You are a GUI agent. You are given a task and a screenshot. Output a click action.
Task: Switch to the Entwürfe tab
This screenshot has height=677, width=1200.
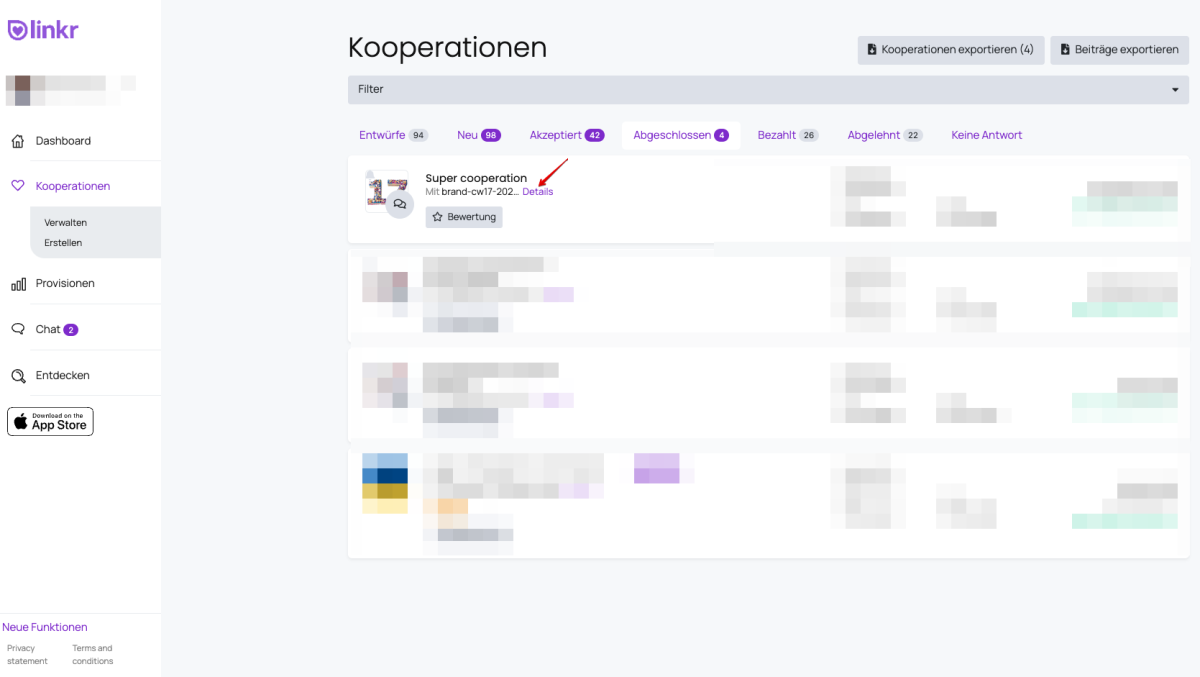point(392,135)
